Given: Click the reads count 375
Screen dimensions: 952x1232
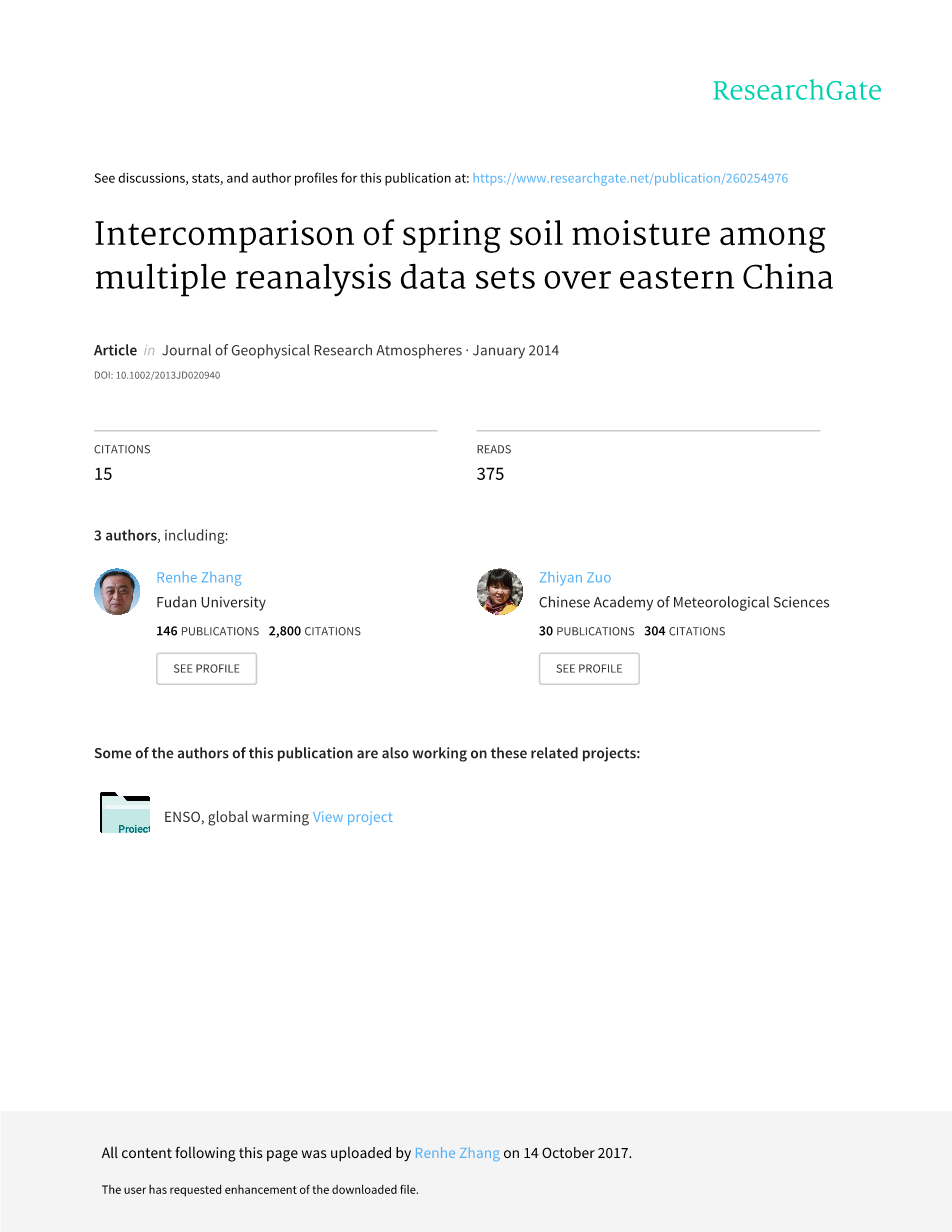Looking at the screenshot, I should (490, 474).
